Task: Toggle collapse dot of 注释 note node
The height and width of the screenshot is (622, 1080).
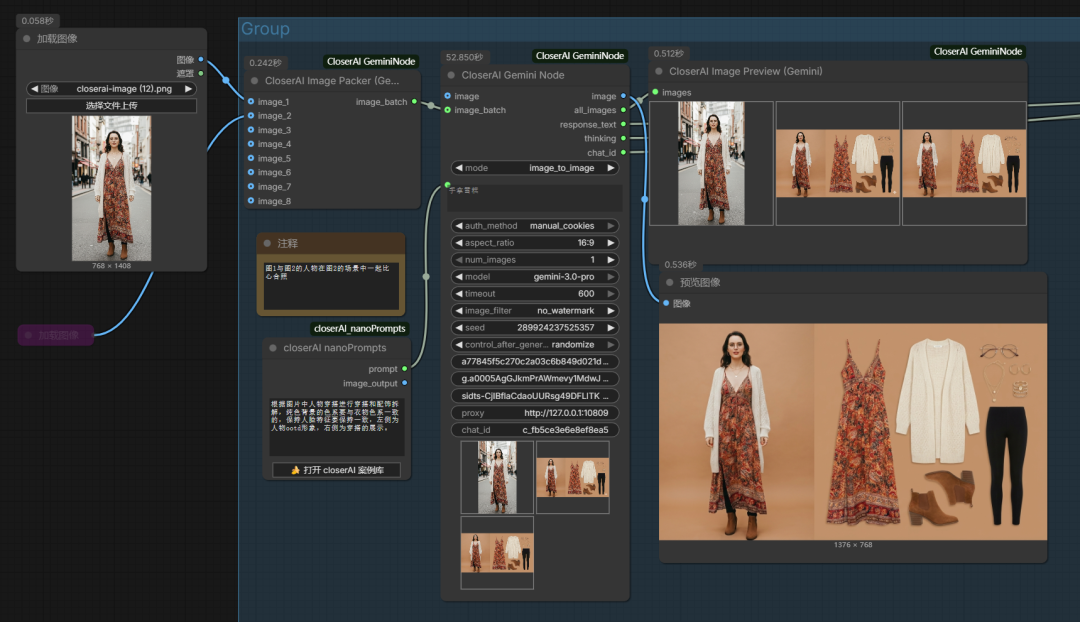Action: [x=267, y=243]
